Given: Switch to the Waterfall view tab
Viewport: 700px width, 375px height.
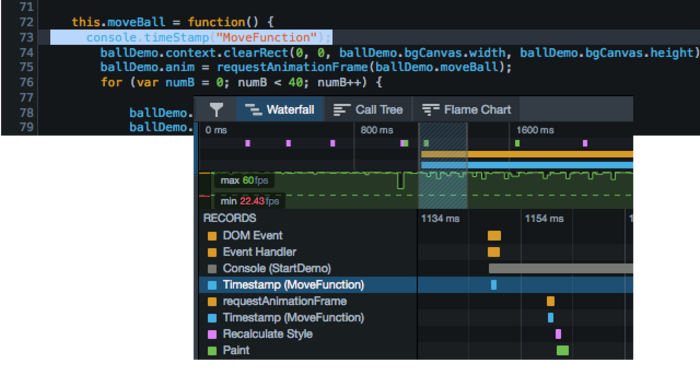Looking at the screenshot, I should pos(279,110).
